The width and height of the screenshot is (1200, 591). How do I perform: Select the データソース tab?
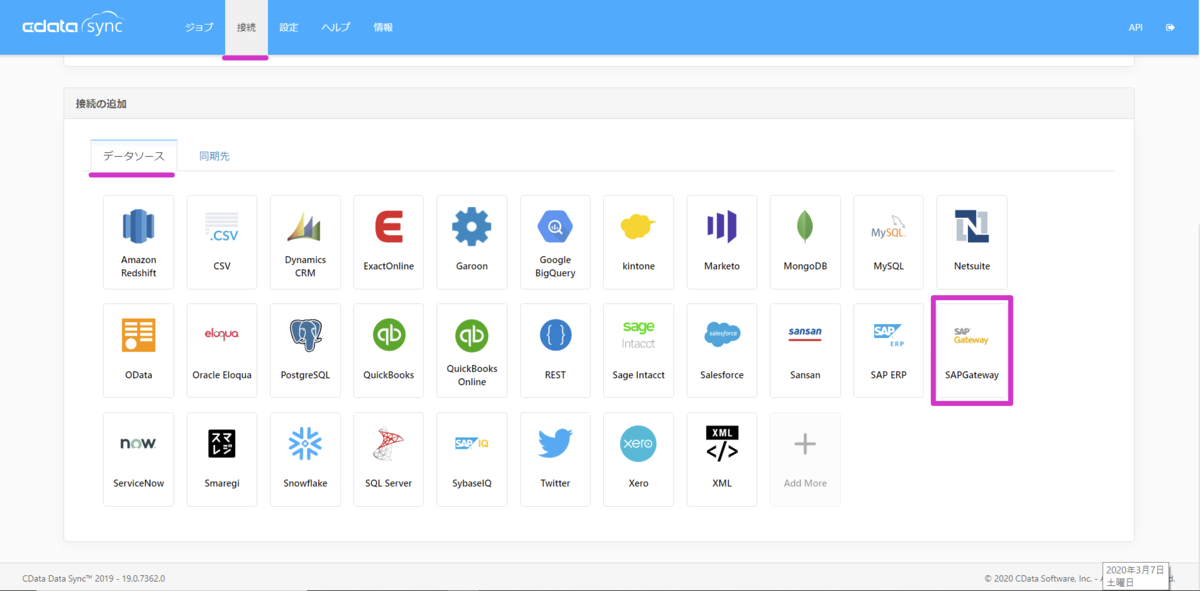pos(133,156)
